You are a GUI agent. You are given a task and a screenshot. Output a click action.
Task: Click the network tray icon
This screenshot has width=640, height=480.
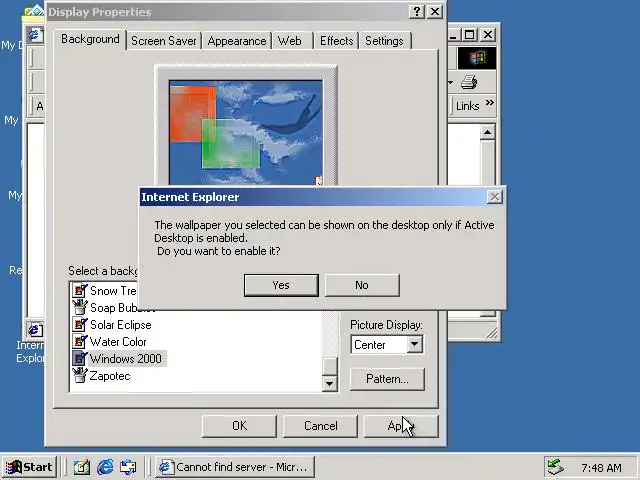(x=555, y=467)
